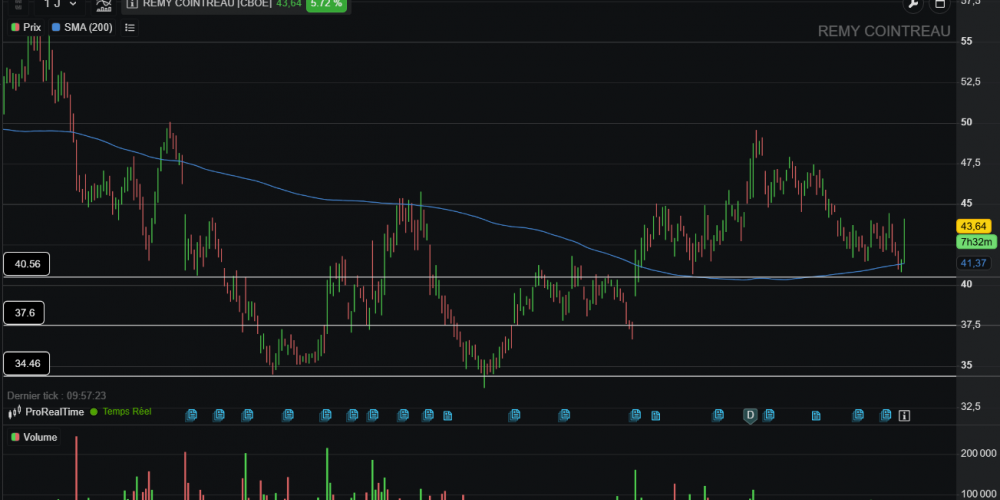Select the 40.56 horizontal level label
Image resolution: width=1000 pixels, height=500 pixels.
(26, 264)
